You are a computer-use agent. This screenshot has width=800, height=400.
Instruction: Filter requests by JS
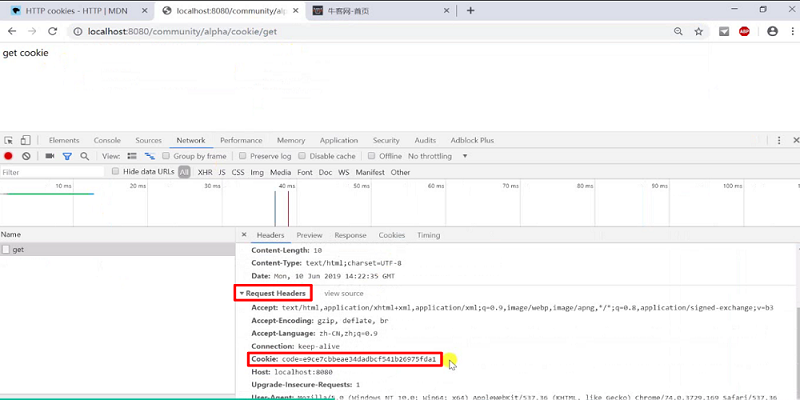(x=222, y=172)
